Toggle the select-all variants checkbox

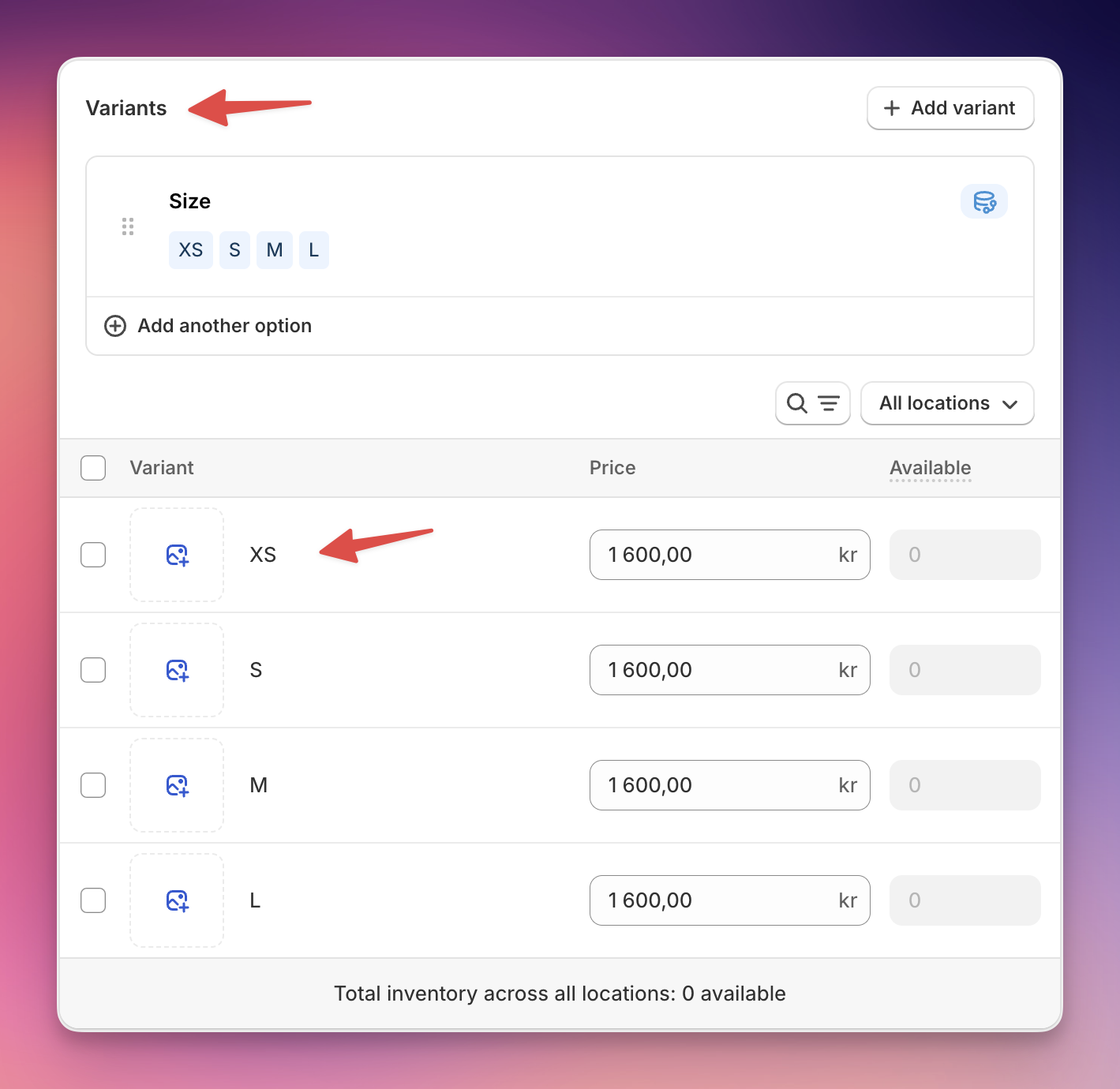(x=93, y=468)
